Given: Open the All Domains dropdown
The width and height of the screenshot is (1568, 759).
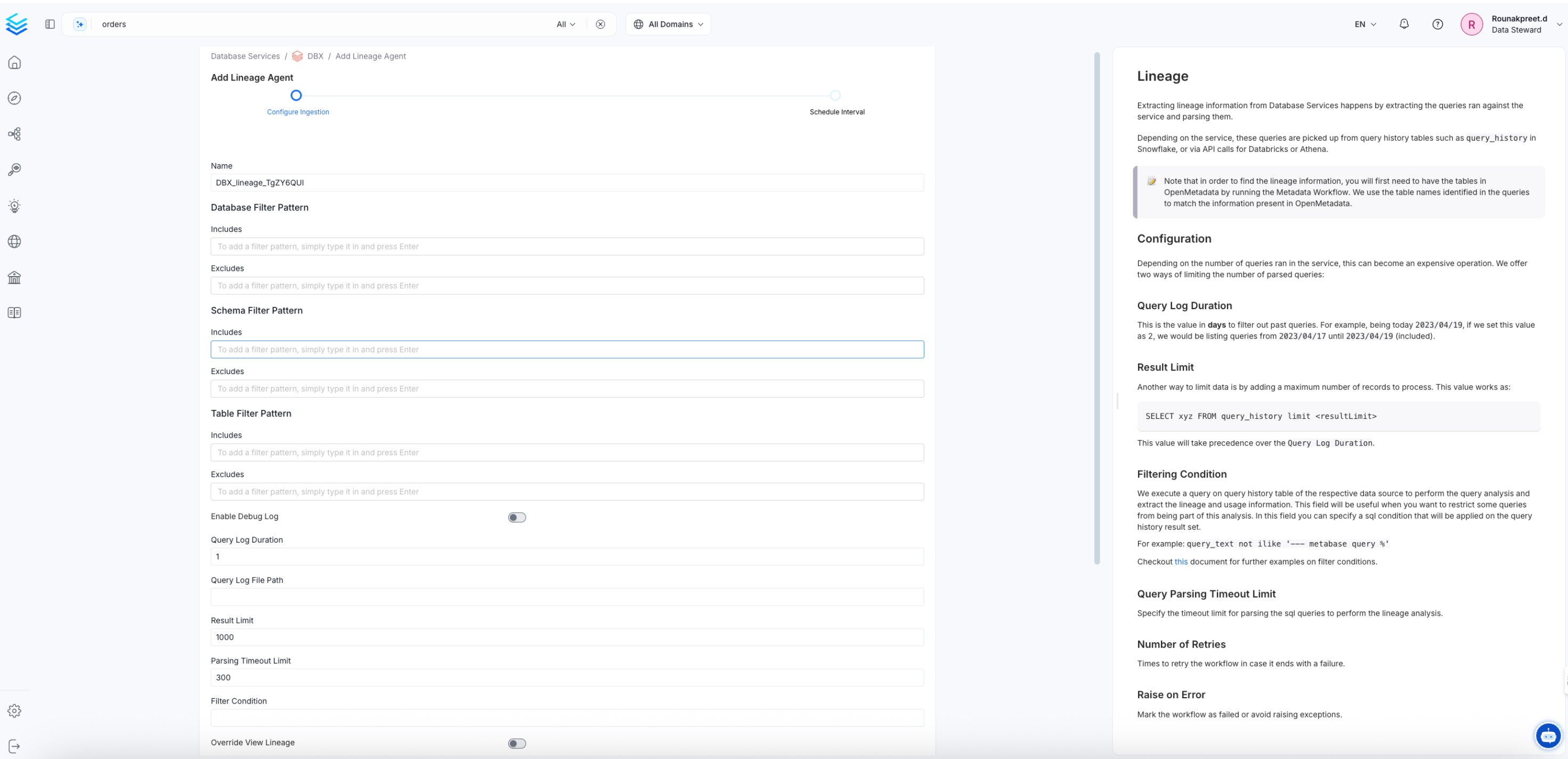Looking at the screenshot, I should 668,24.
